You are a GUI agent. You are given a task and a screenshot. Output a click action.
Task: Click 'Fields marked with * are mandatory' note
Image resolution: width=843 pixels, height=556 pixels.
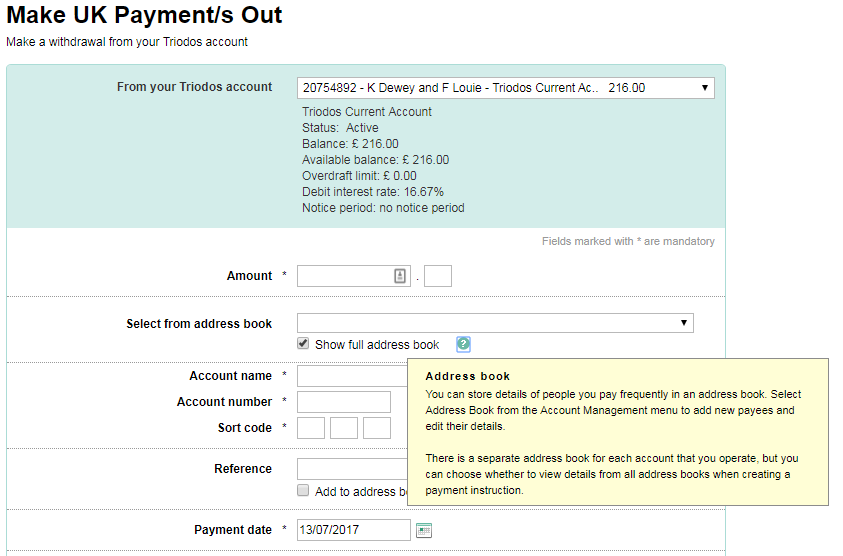(628, 241)
